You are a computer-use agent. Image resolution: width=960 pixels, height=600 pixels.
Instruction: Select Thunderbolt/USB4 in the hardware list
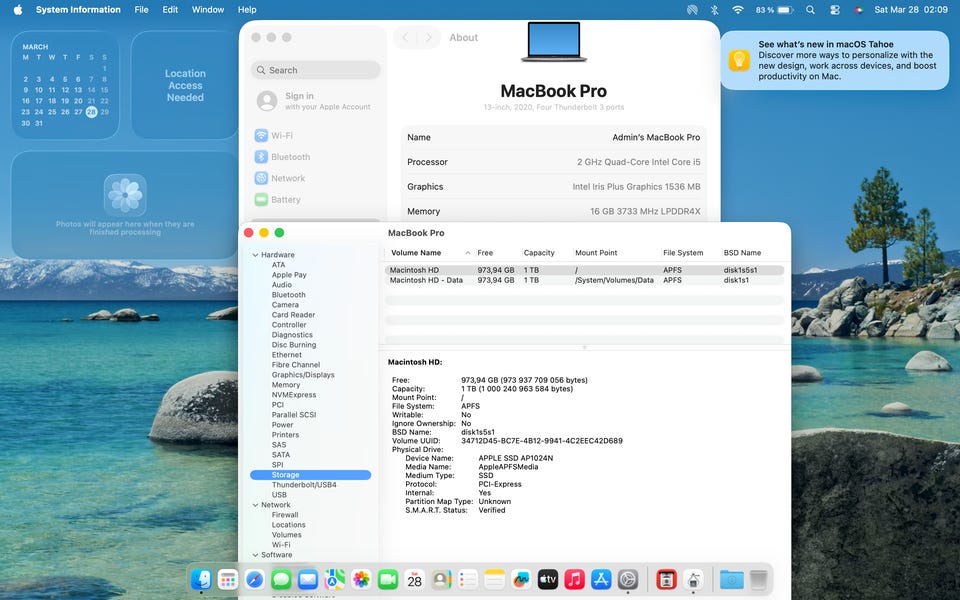tap(304, 485)
